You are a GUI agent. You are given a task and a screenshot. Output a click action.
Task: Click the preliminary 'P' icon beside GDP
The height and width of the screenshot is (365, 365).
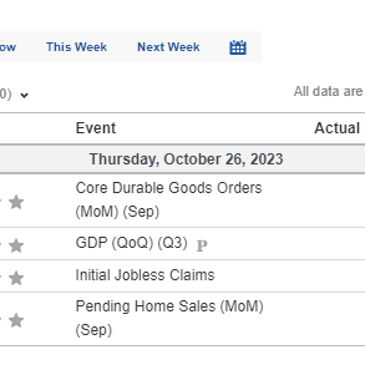(x=202, y=246)
